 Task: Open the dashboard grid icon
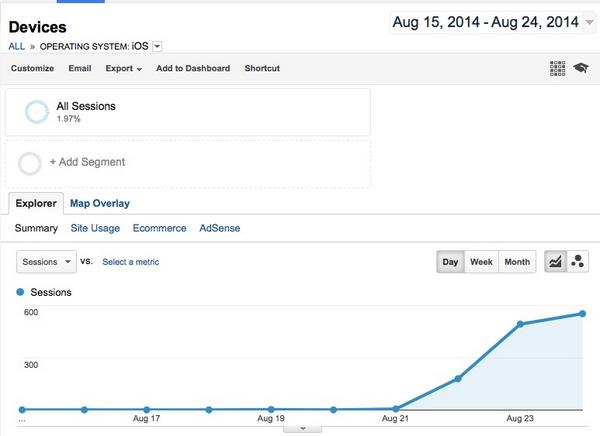point(558,69)
